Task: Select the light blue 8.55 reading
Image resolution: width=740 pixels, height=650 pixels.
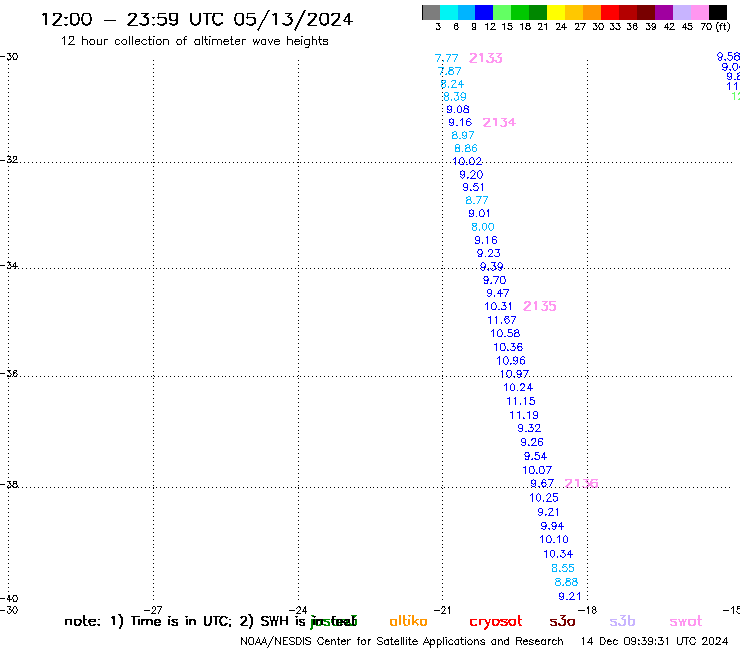Action: [x=563, y=568]
